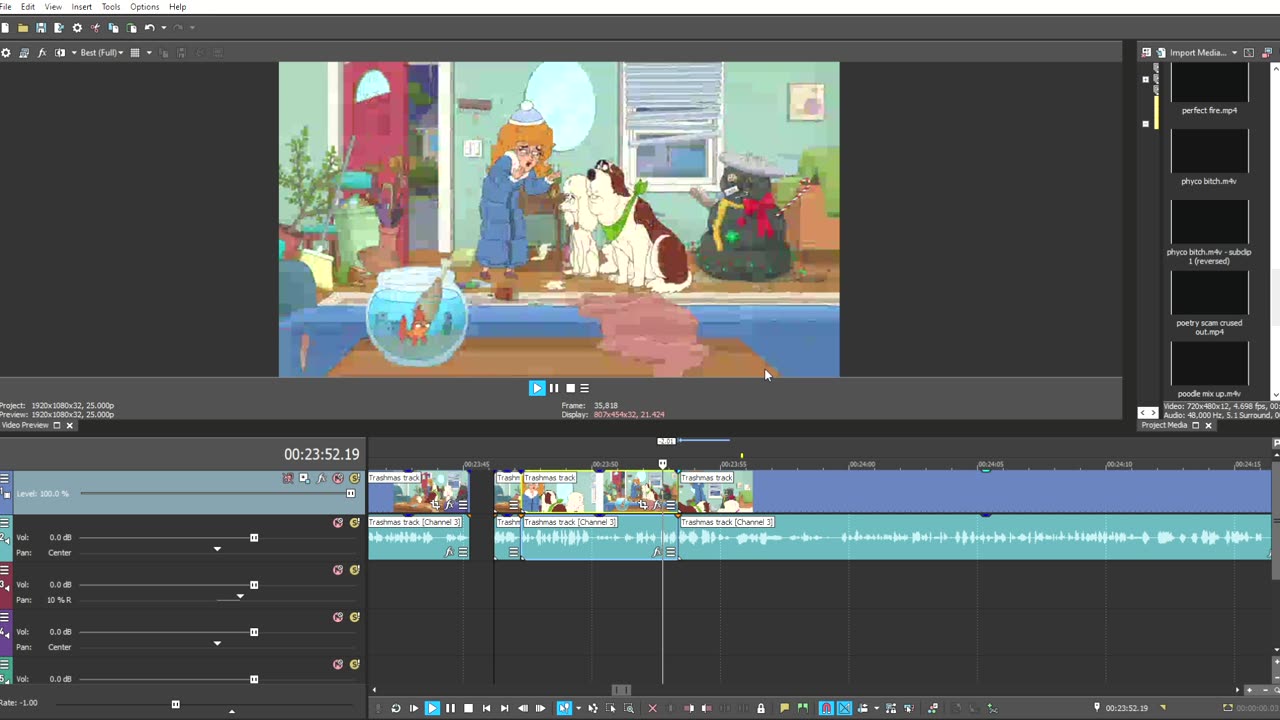Click the Open folder icon in toolbar
The height and width of the screenshot is (720, 1280).
pyautogui.click(x=23, y=28)
